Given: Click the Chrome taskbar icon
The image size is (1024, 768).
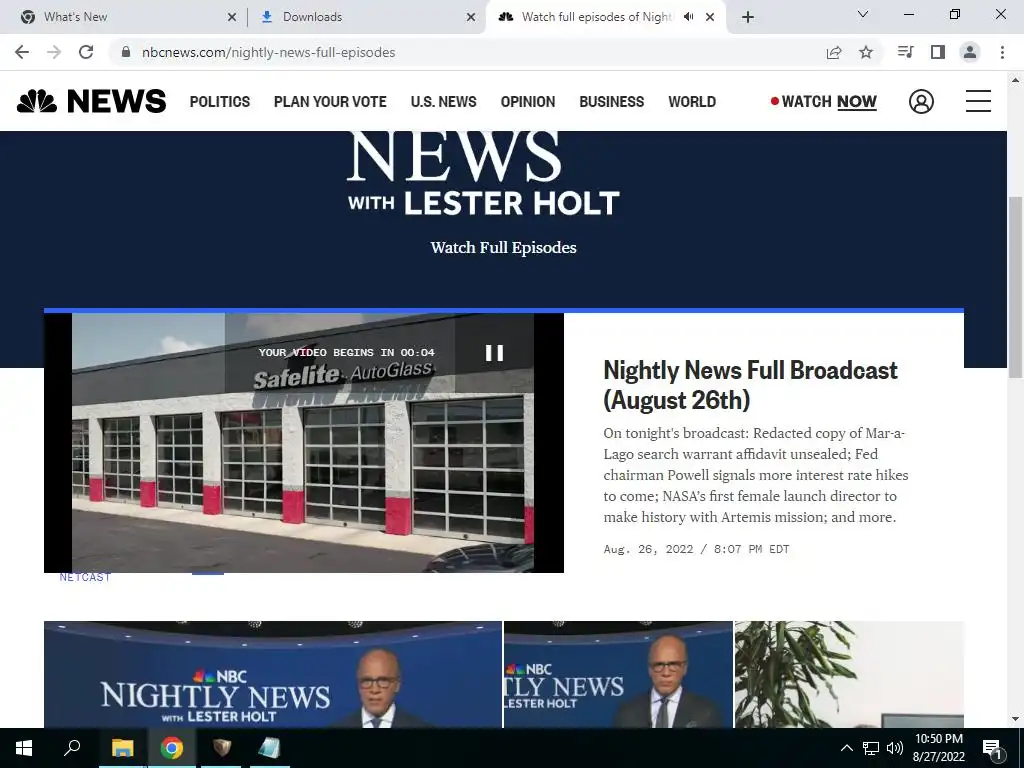Looking at the screenshot, I should 172,748.
